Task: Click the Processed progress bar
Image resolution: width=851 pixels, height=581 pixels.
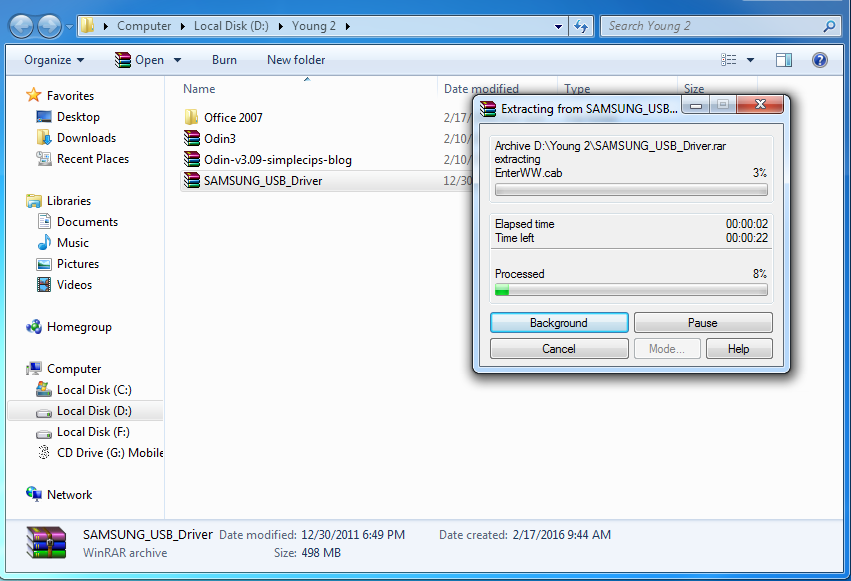Action: tap(631, 290)
